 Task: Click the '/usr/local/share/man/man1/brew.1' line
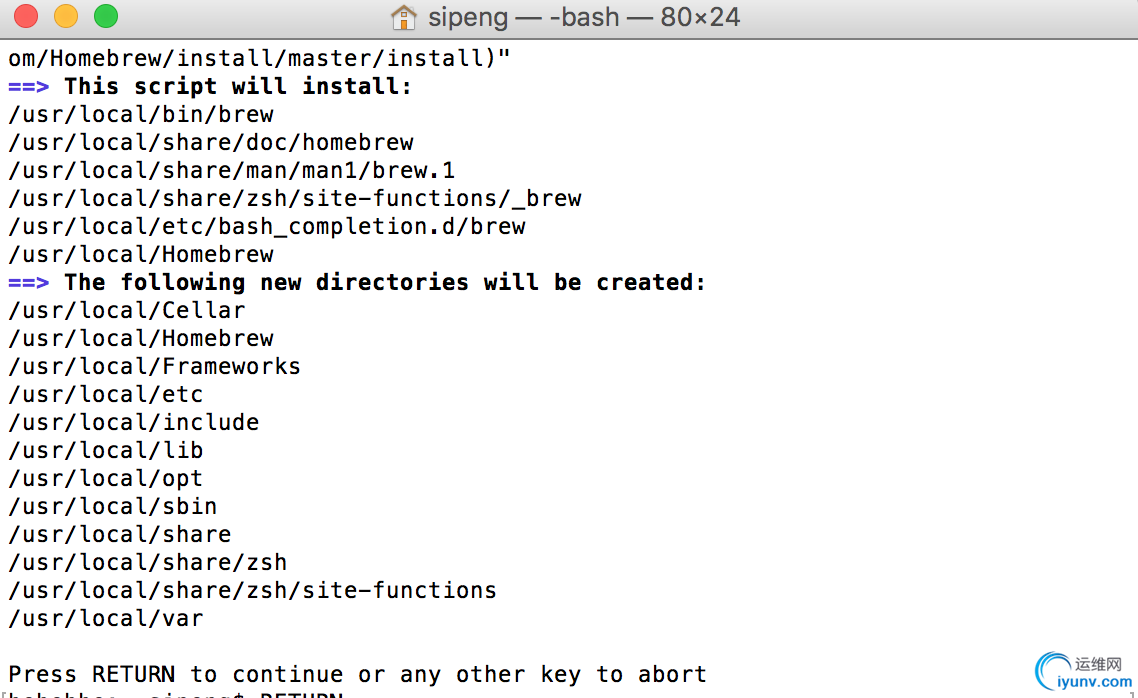[232, 171]
